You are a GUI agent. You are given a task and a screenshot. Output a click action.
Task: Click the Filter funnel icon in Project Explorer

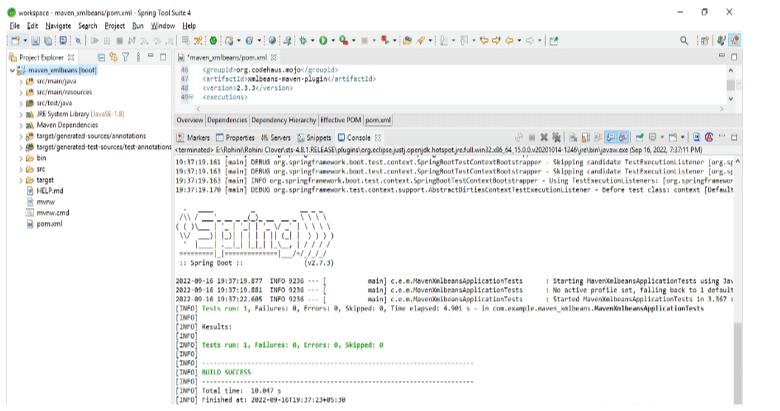click(x=126, y=57)
